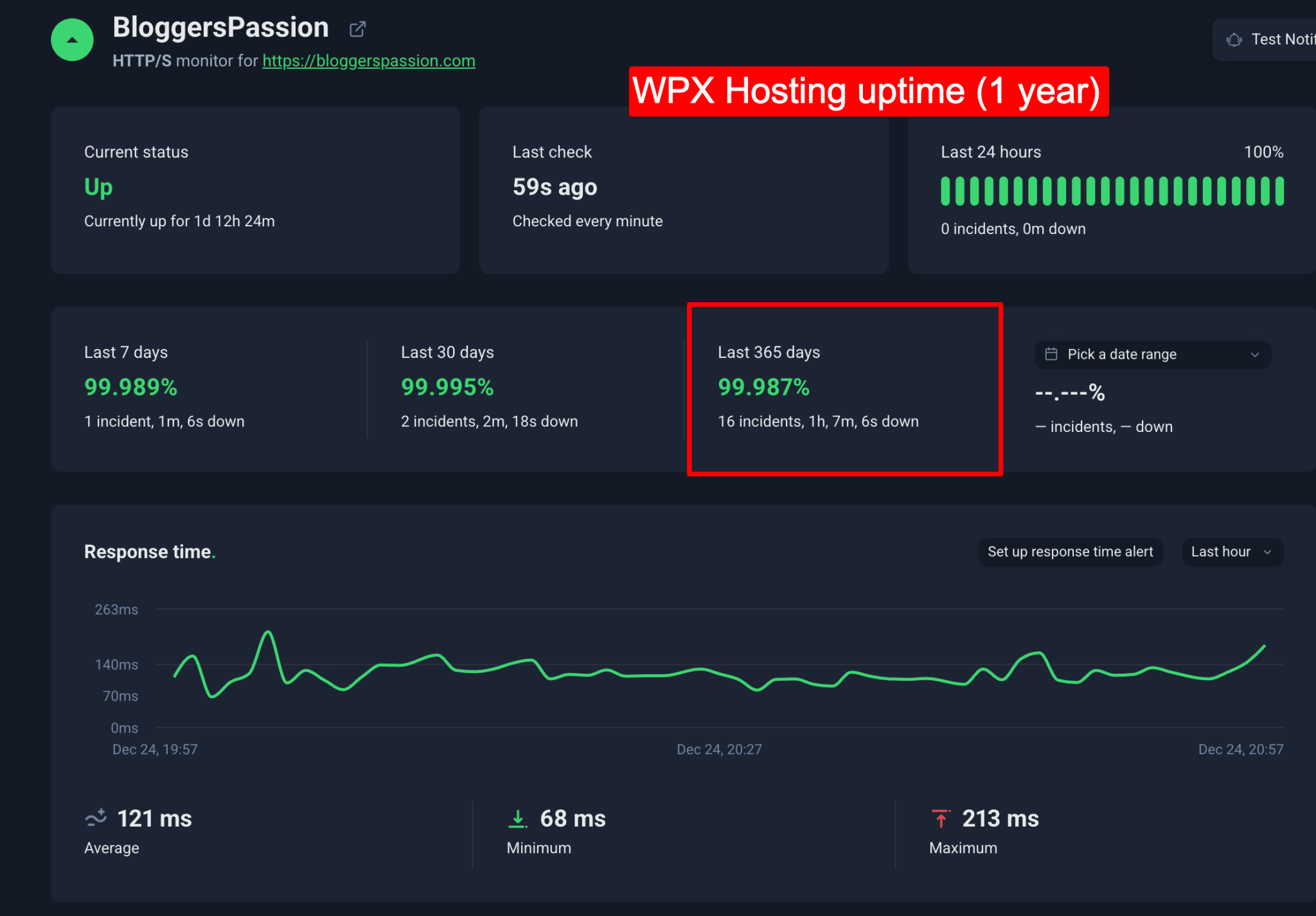
Task: Click the 0 incidents, 0m down text
Action: (x=1013, y=229)
